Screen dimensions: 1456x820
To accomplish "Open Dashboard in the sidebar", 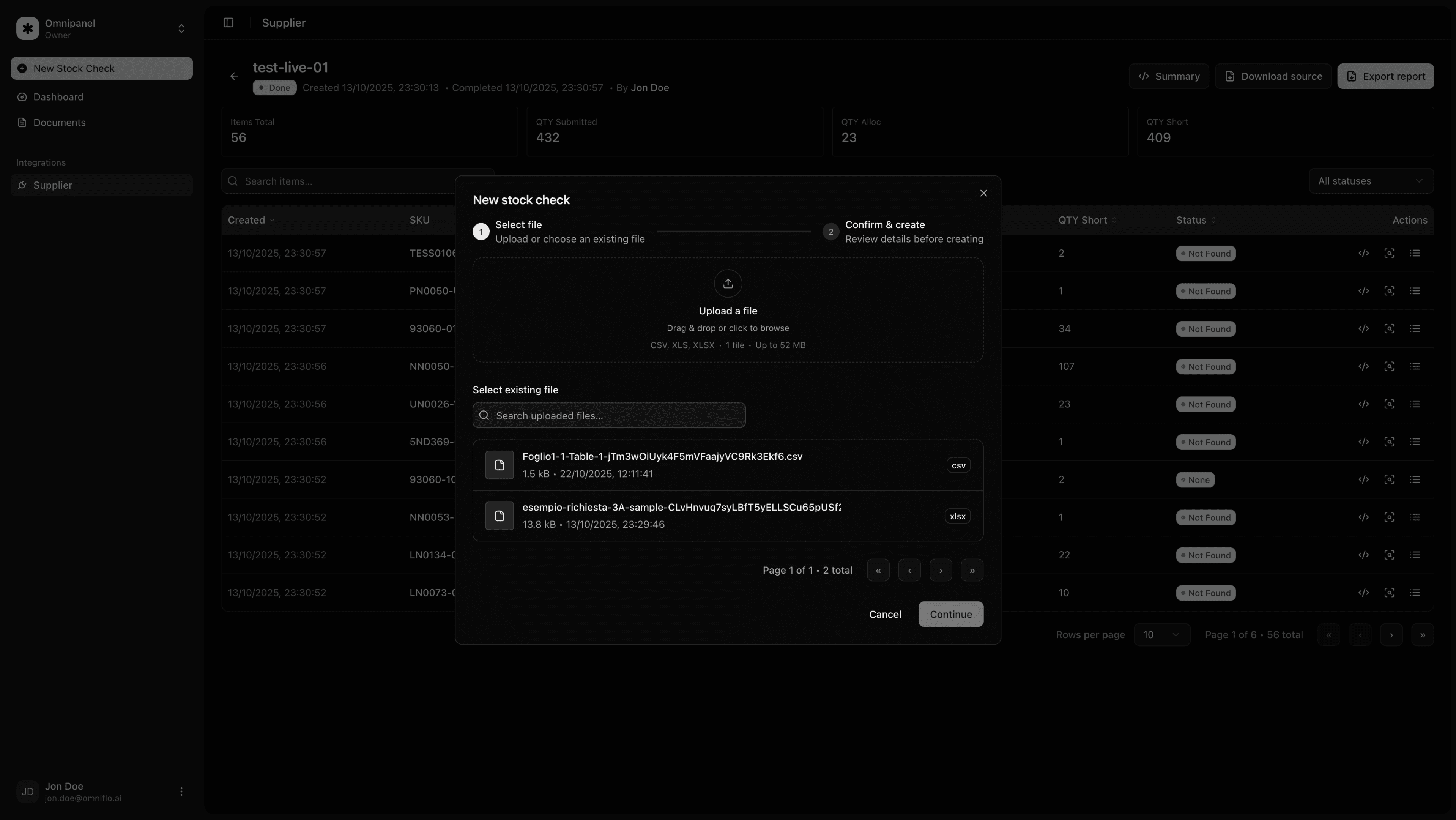I will [x=58, y=97].
